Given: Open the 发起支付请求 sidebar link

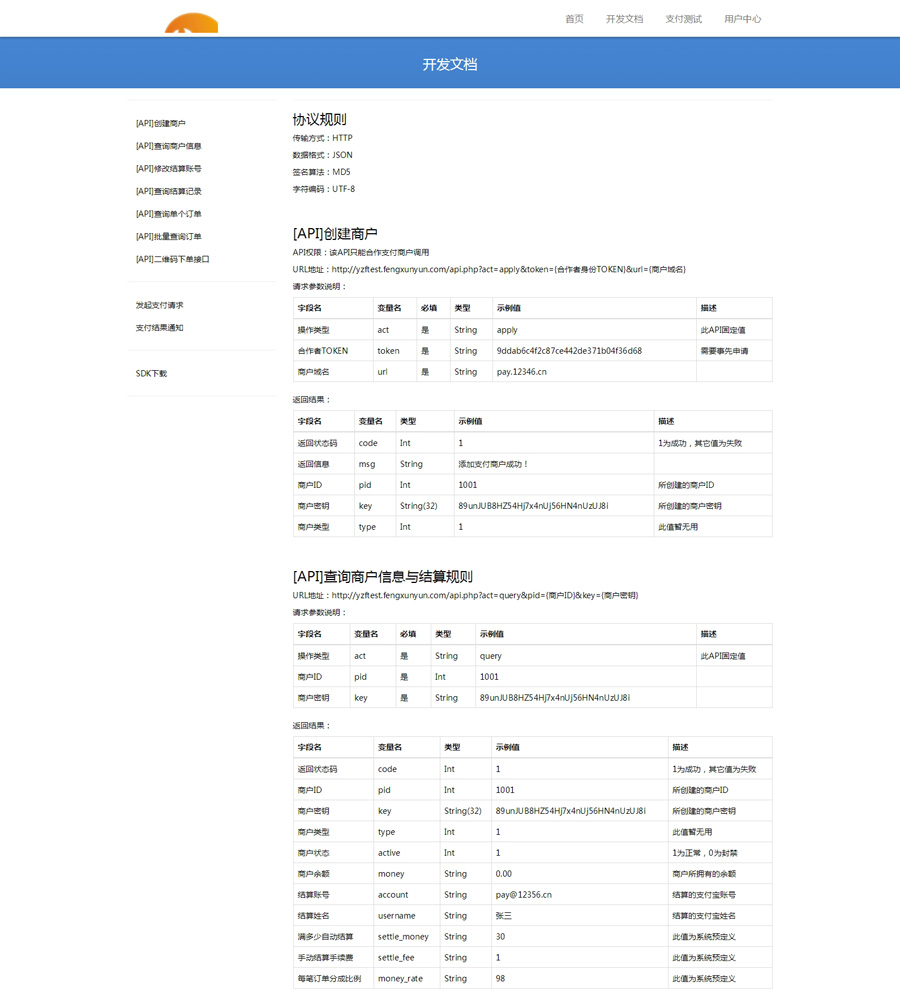Looking at the screenshot, I should point(160,305).
